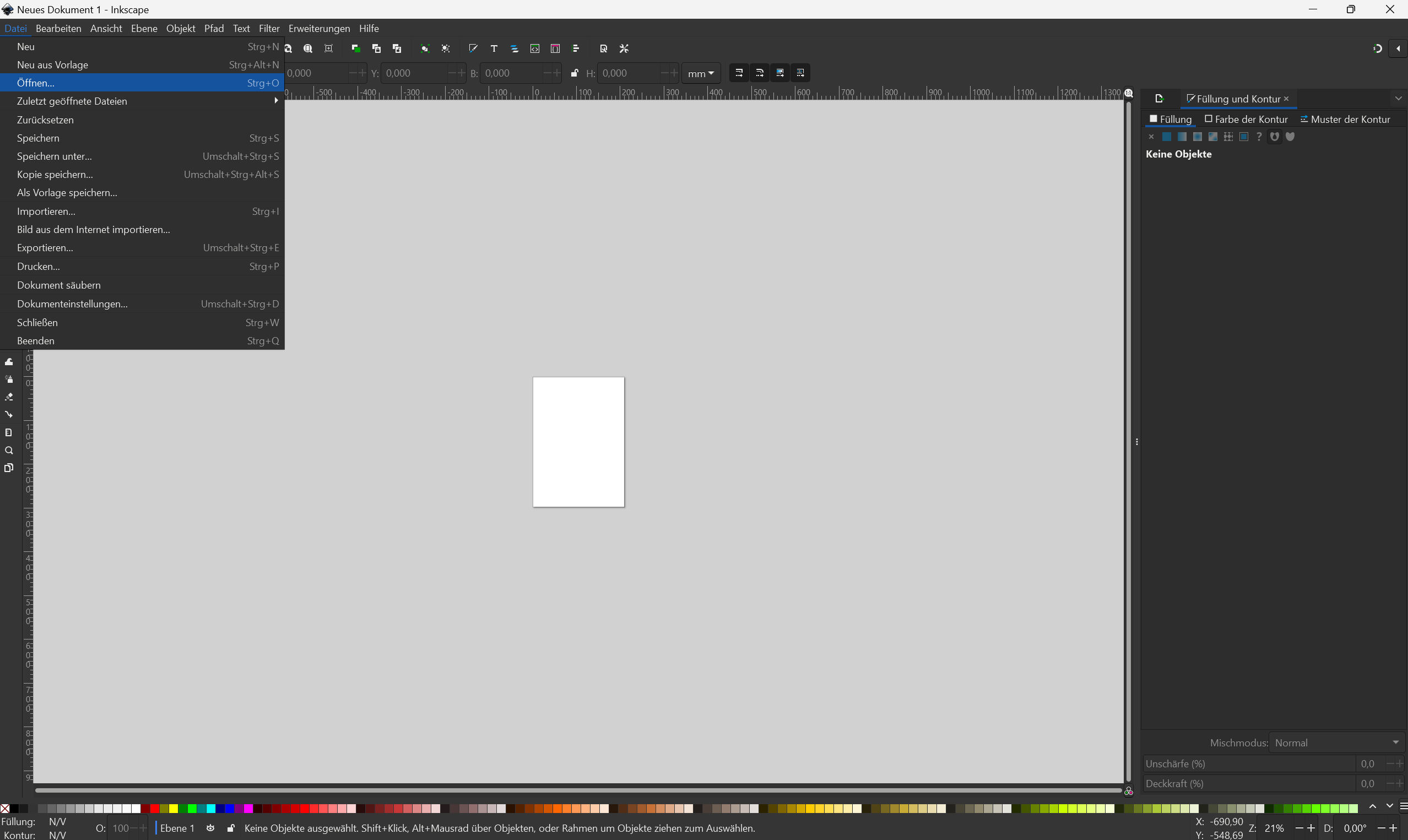This screenshot has width=1408, height=840.
Task: Toggle Ebene 1 layer visibility eye
Action: coord(210,828)
